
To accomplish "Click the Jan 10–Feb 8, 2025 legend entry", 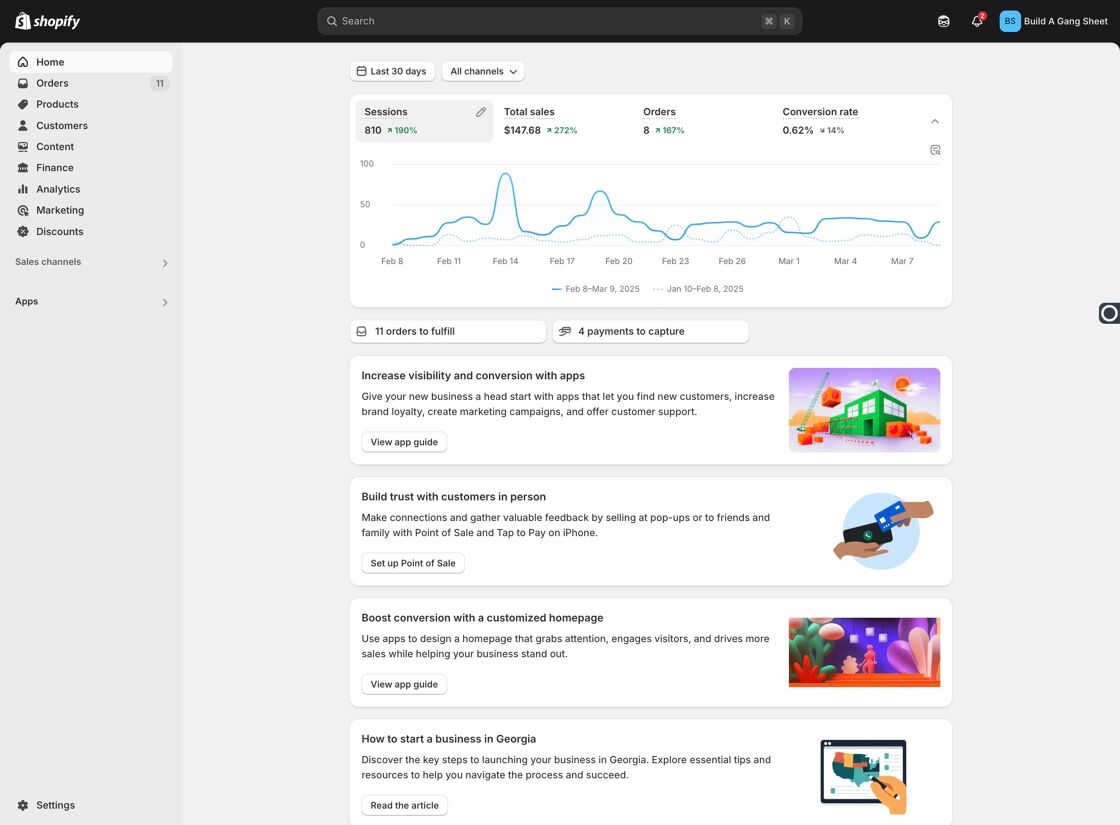I will 699,289.
